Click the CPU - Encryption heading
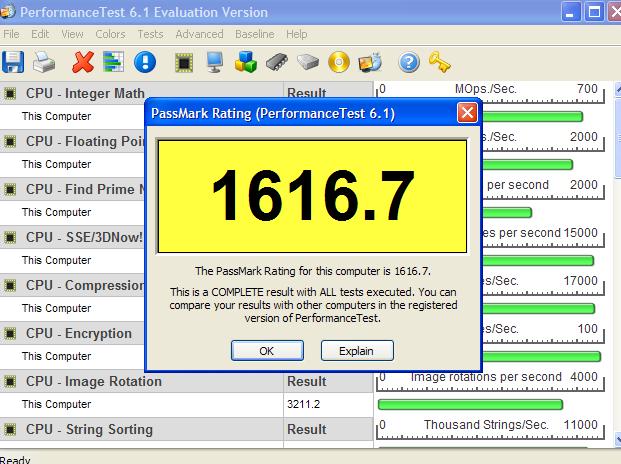The width and height of the screenshot is (621, 464). tap(78, 333)
